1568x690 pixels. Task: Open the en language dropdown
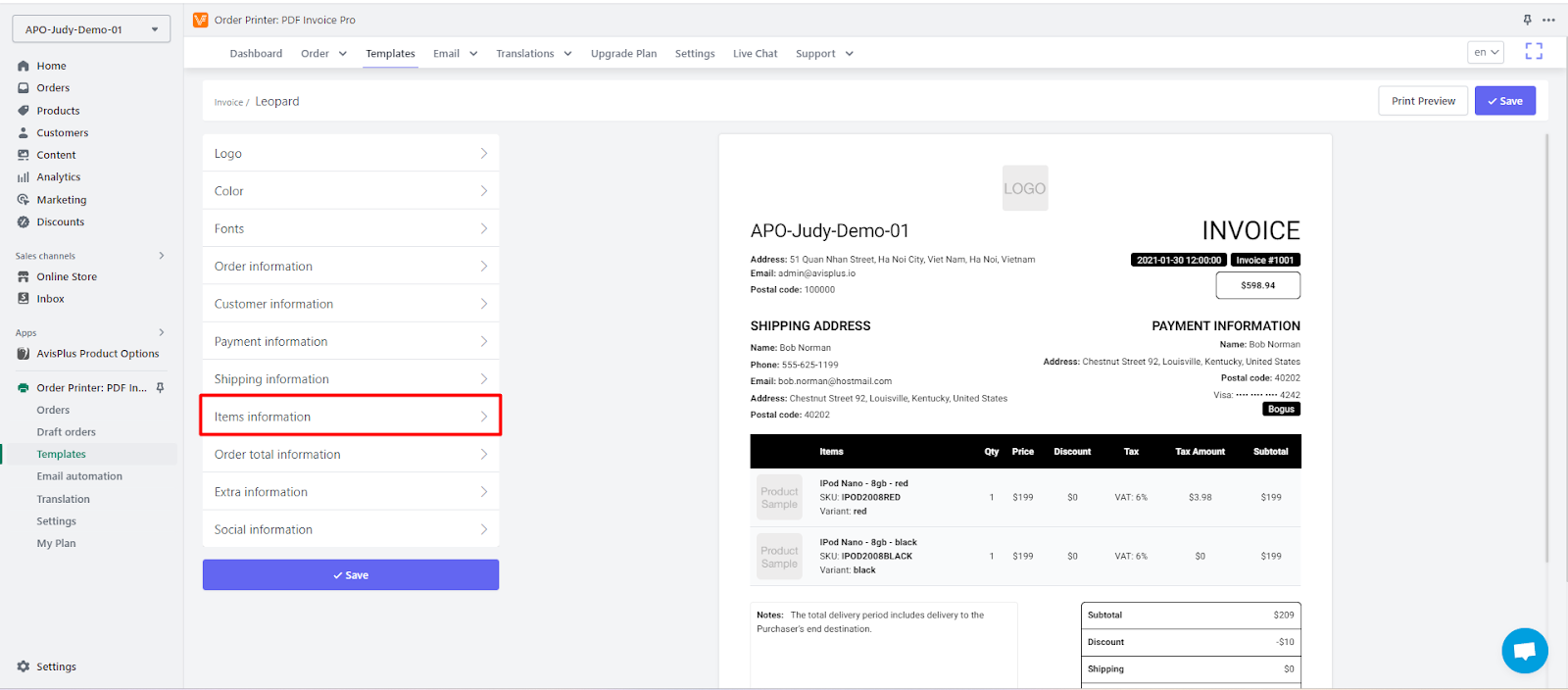point(1486,53)
